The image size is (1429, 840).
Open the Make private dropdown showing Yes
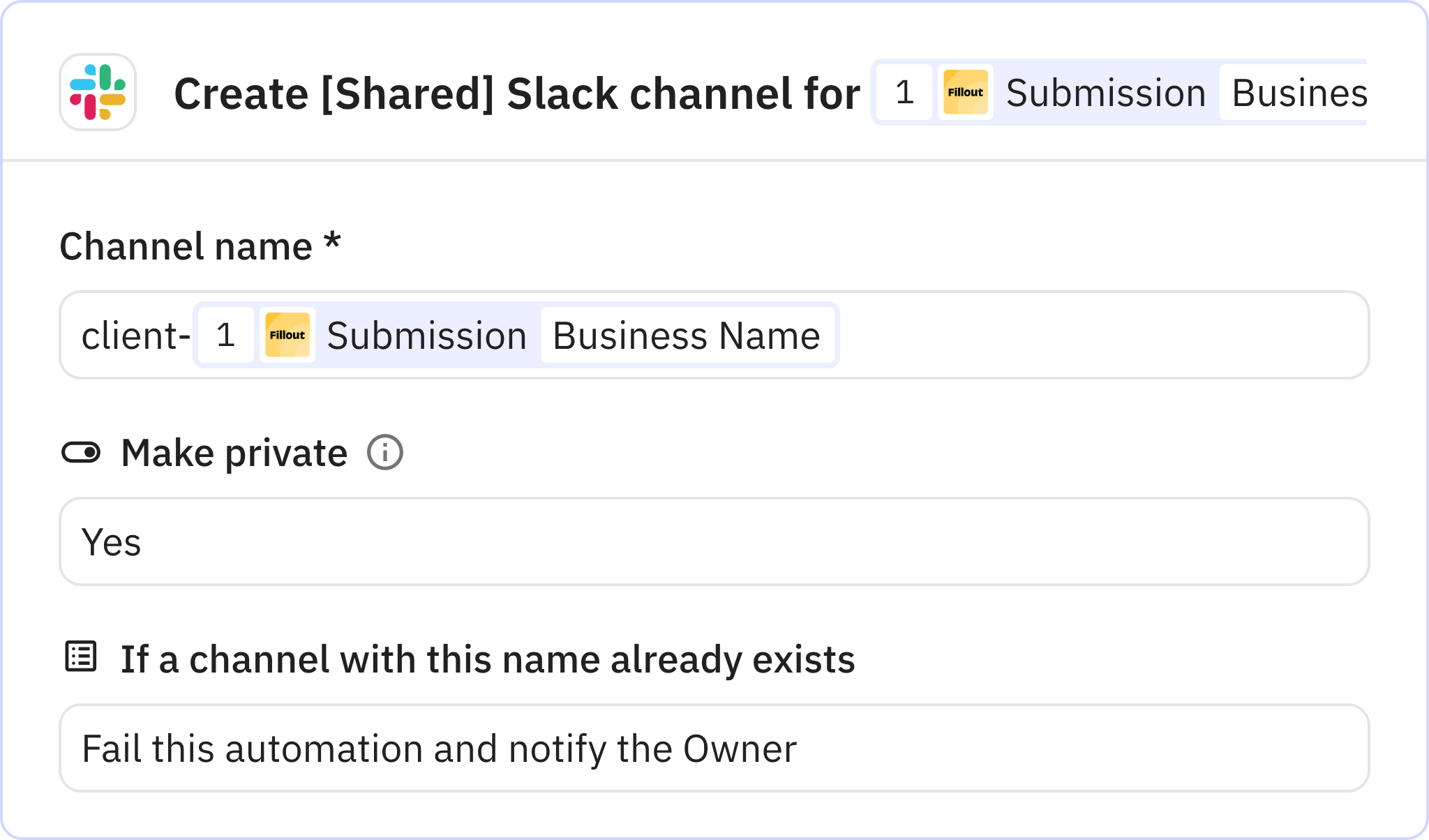click(x=714, y=541)
